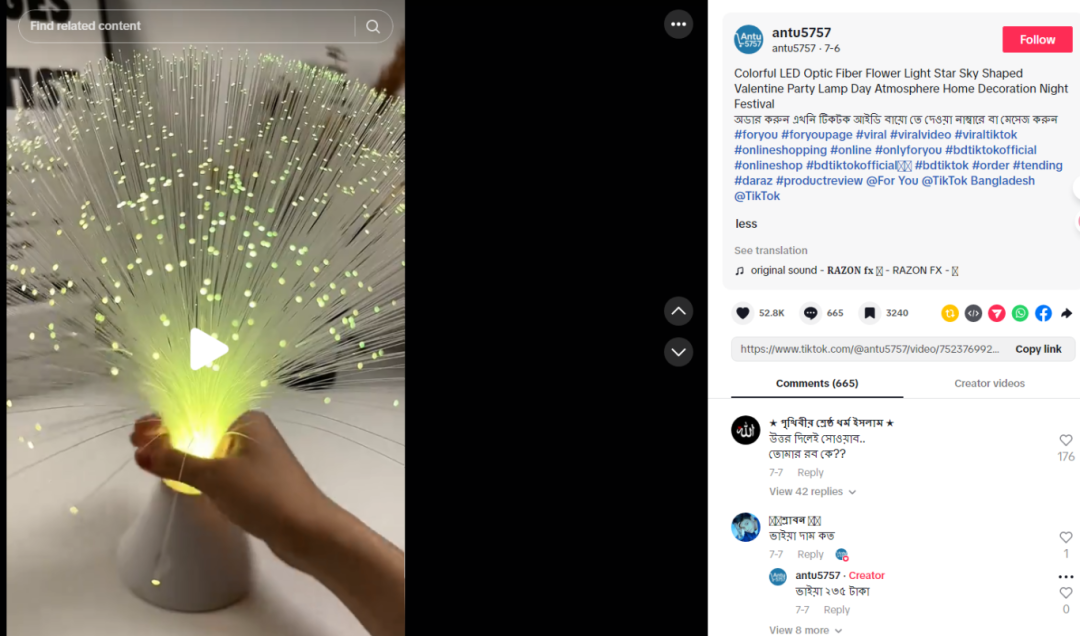Open the three-dot more options menu
This screenshot has height=636, width=1080.
pyautogui.click(x=678, y=24)
